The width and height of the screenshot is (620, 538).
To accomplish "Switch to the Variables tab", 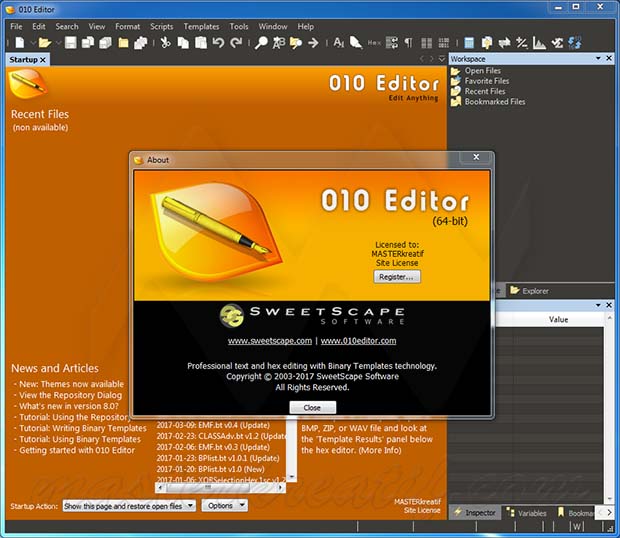I will click(527, 513).
